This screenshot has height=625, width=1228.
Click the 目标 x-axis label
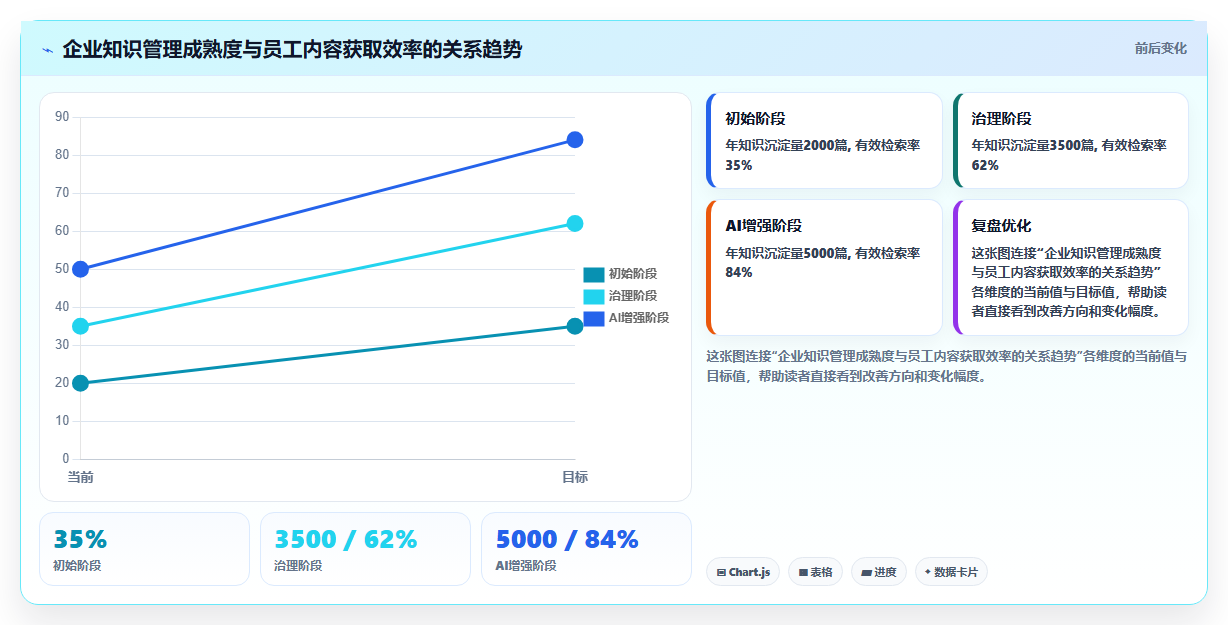pyautogui.click(x=575, y=477)
